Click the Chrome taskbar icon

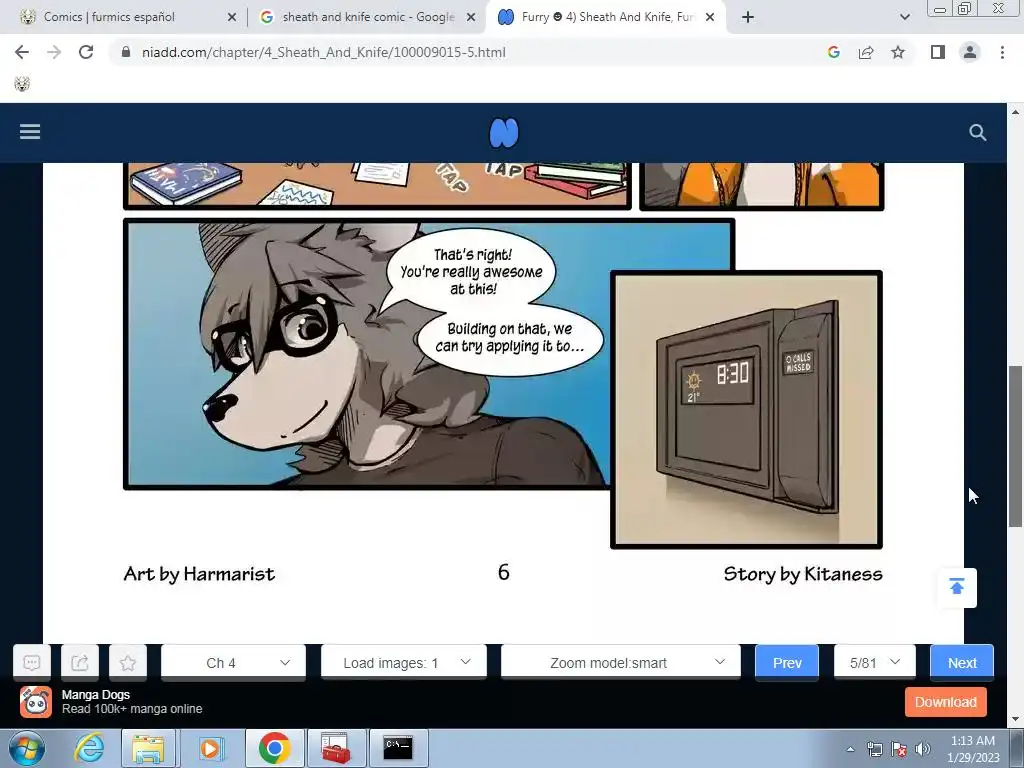tap(274, 748)
